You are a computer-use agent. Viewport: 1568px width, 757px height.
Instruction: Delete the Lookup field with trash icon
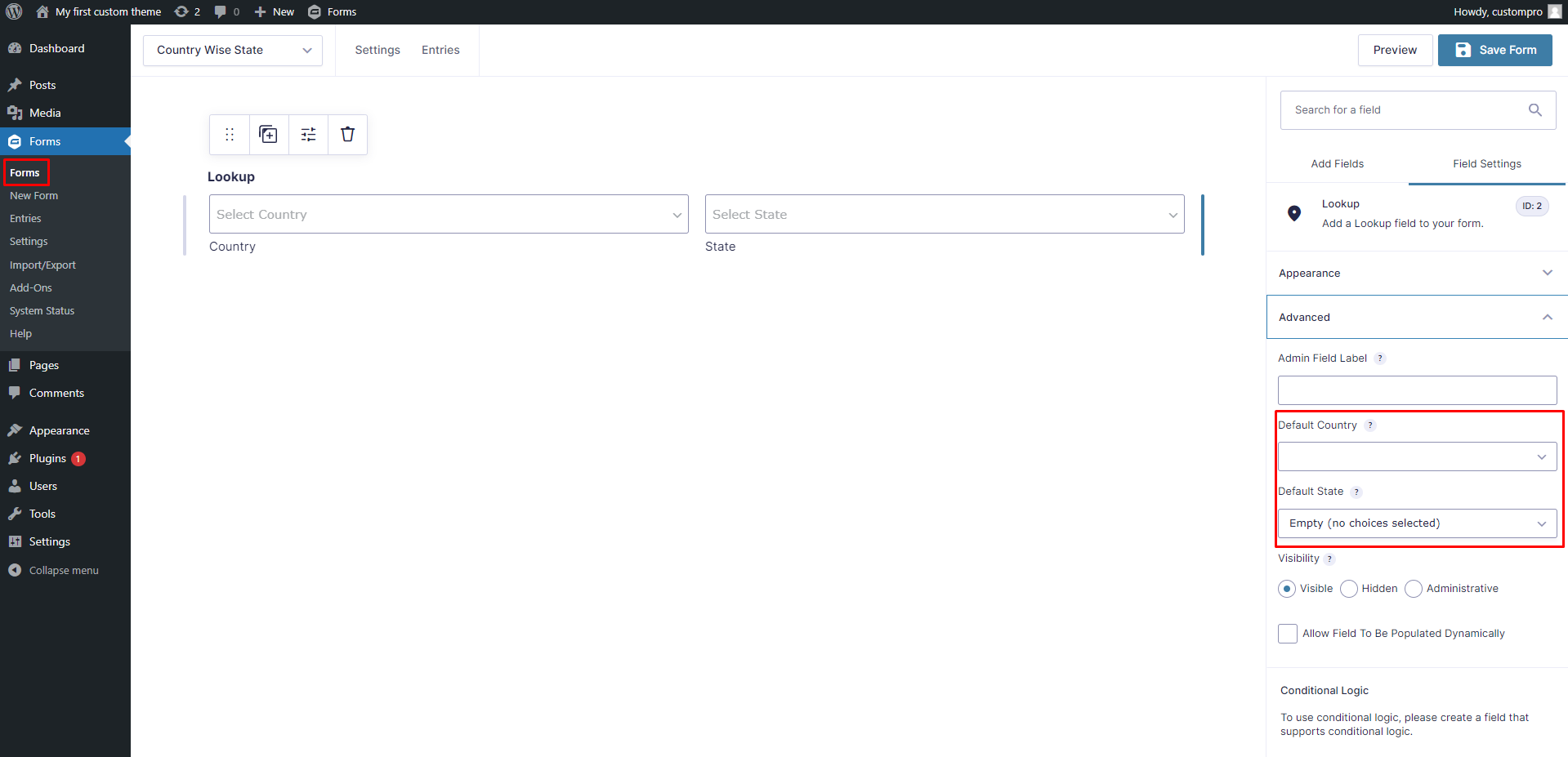(x=347, y=135)
